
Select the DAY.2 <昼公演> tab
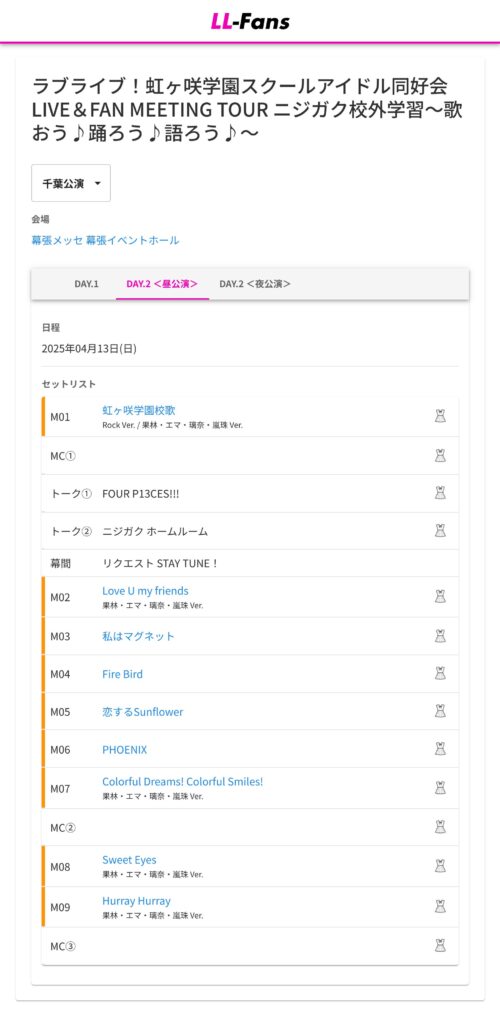click(x=162, y=284)
